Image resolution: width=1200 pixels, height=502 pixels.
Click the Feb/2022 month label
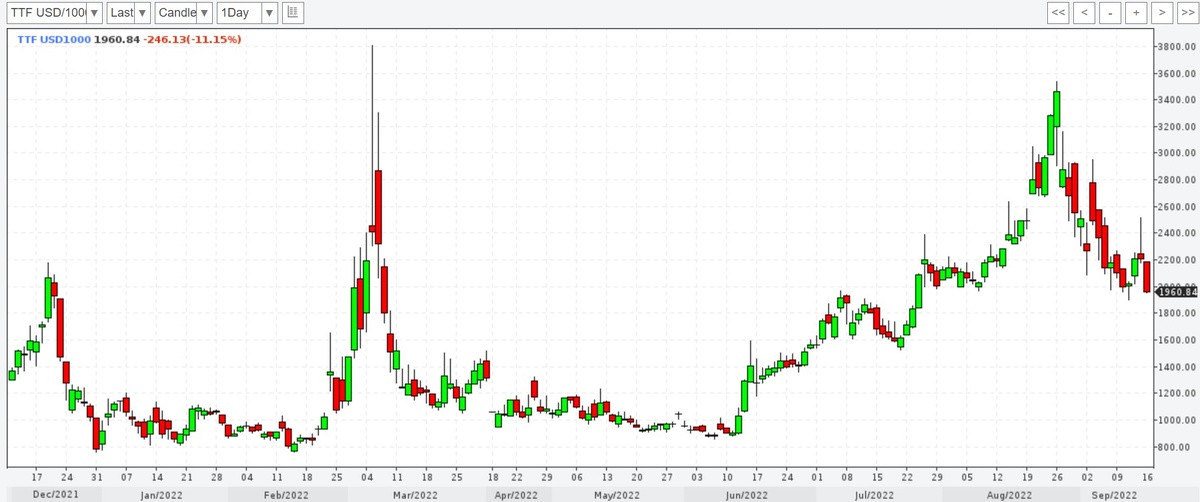285,495
